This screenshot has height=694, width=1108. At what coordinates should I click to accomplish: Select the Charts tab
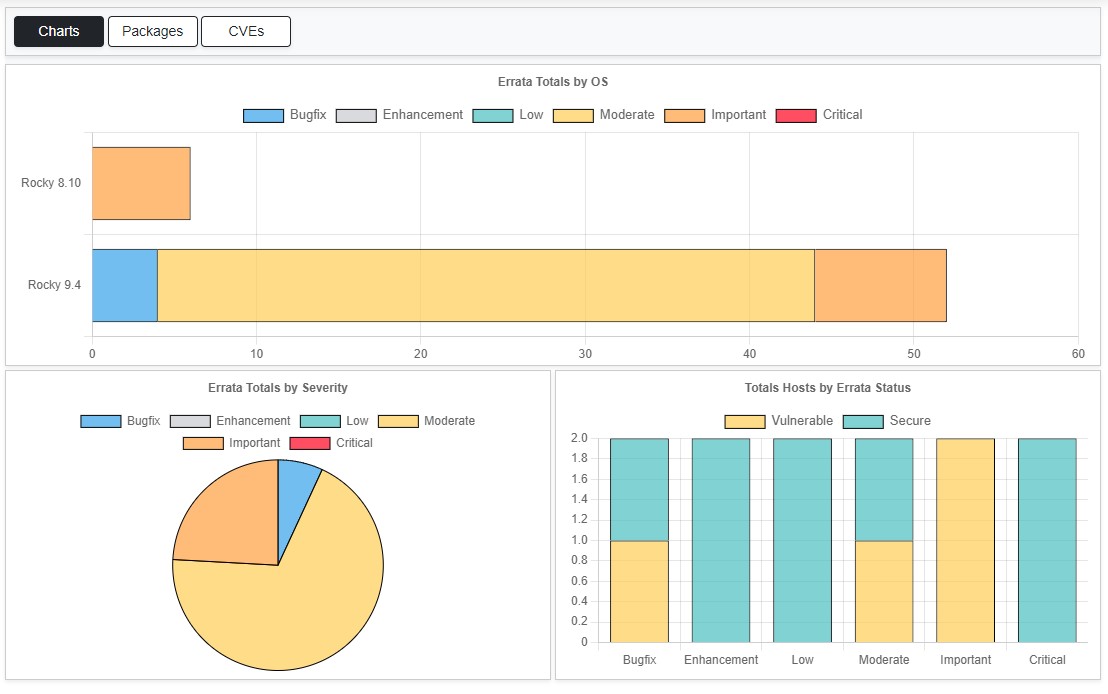[x=59, y=31]
